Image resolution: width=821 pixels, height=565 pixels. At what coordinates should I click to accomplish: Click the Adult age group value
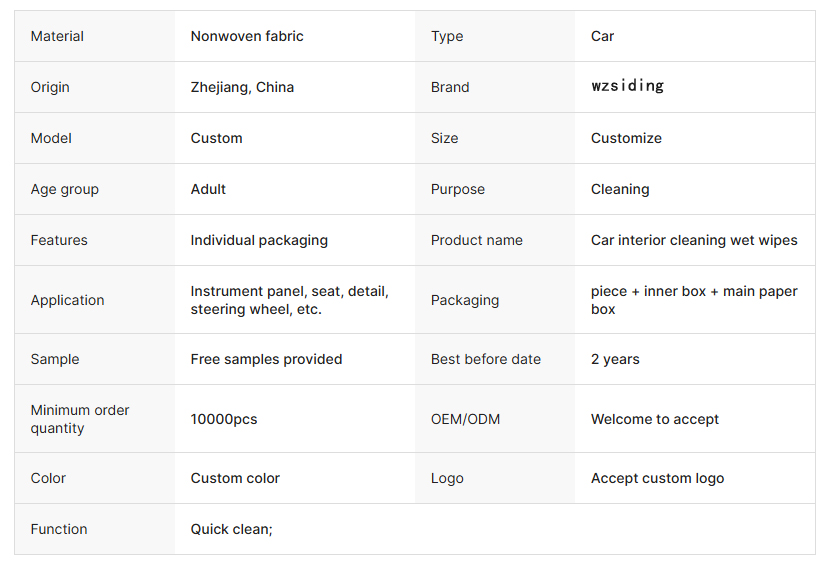pyautogui.click(x=208, y=189)
